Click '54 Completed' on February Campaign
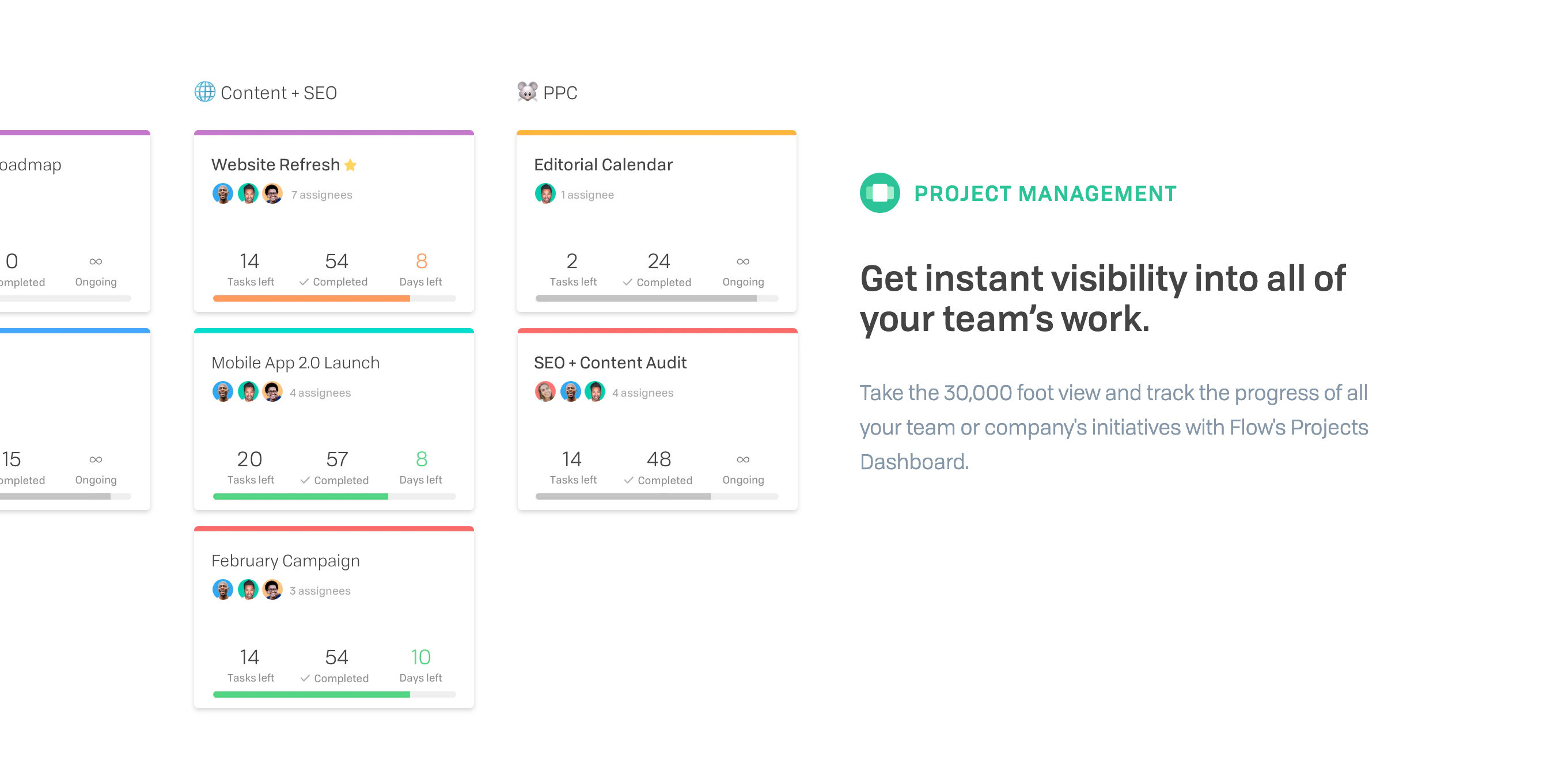This screenshot has width=1547, height=784. pos(336,665)
